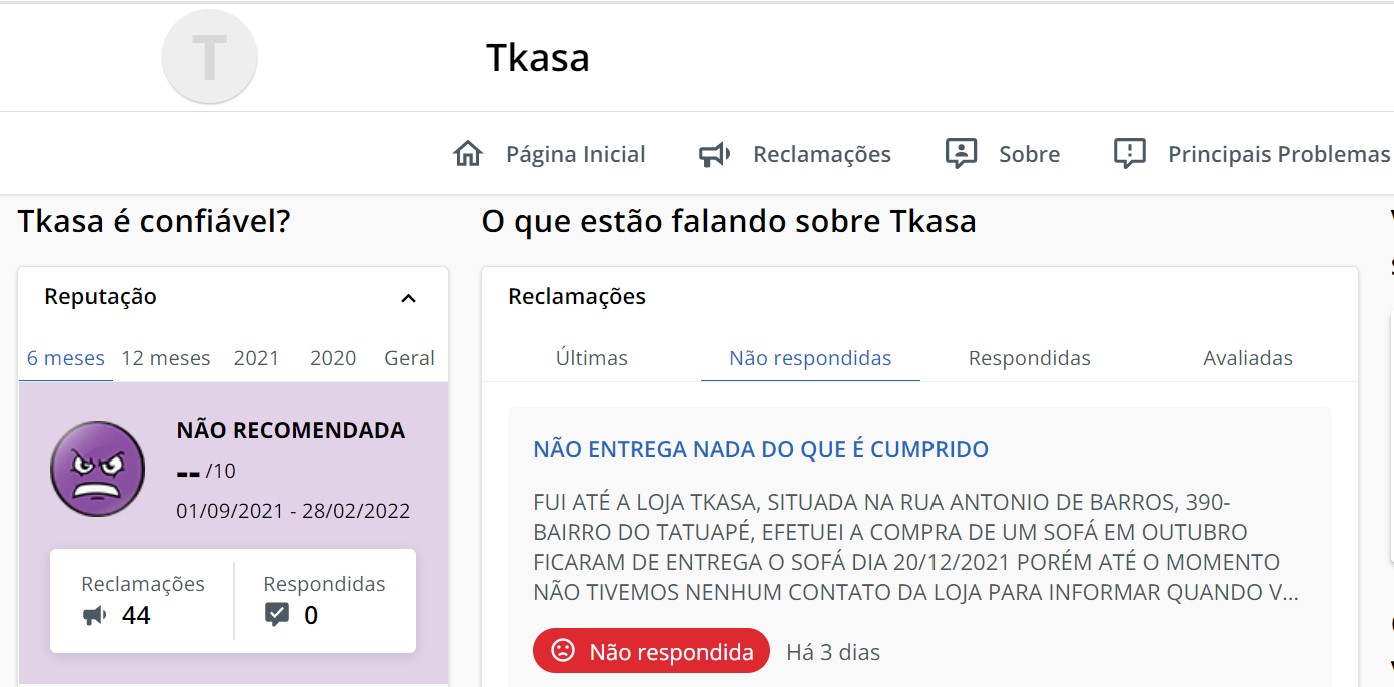Show the 2021 reputation tab
The image size is (1394, 687).
256,358
